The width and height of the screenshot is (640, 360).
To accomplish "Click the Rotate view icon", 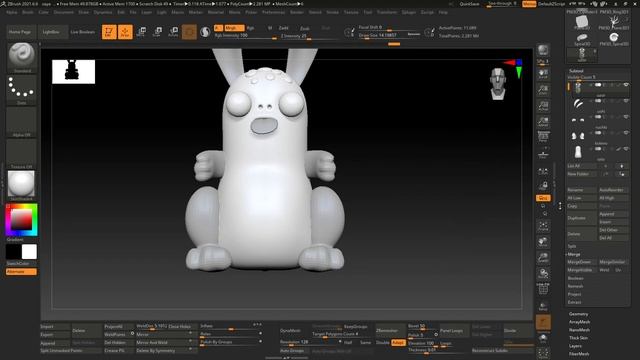I will coord(543,274).
